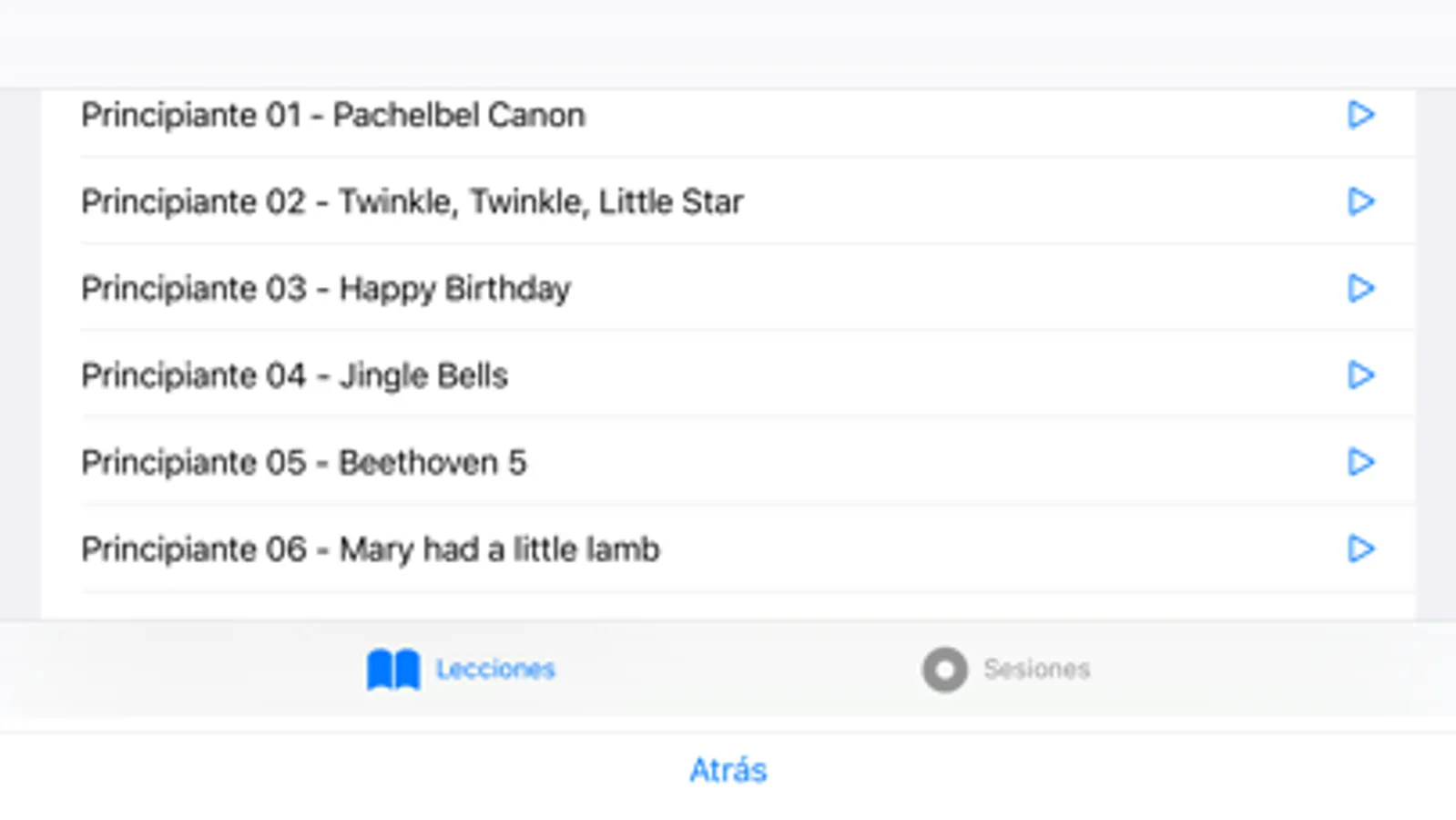Open Principiante 06 - Mary had a little lamb

tap(370, 549)
